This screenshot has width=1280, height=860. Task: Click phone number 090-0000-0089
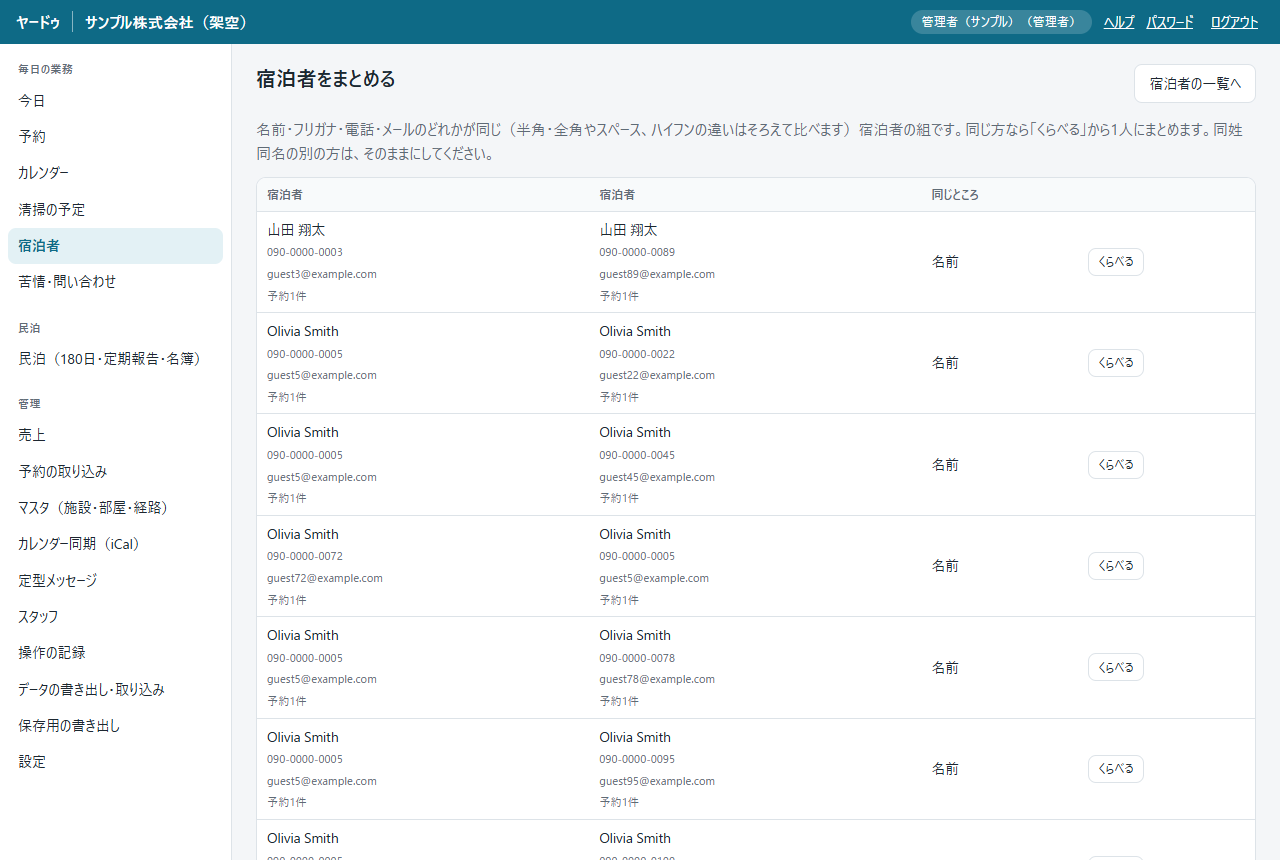click(637, 252)
